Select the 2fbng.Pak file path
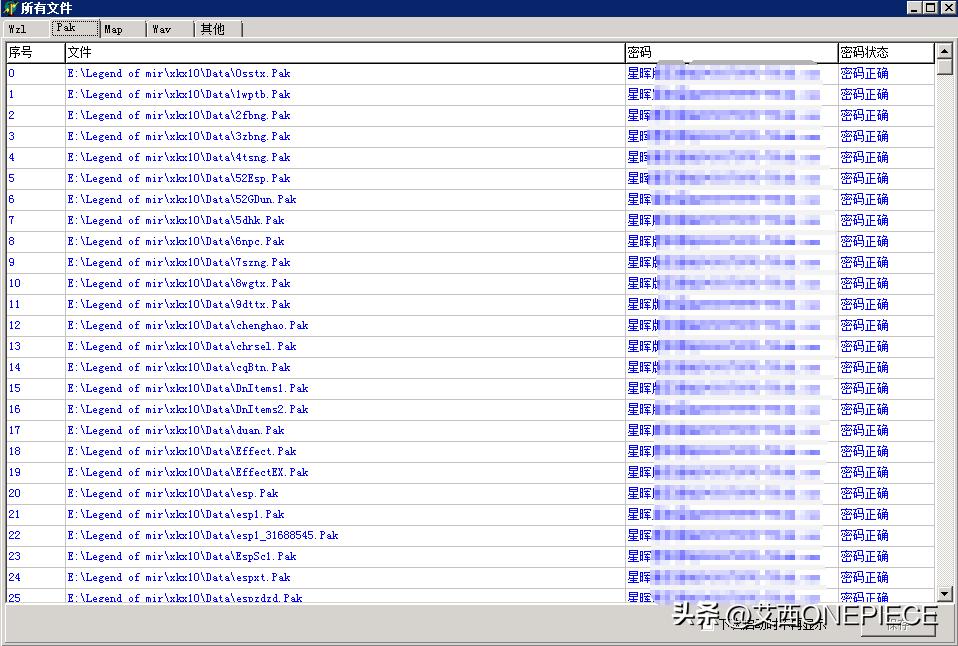958x646 pixels. pos(178,115)
